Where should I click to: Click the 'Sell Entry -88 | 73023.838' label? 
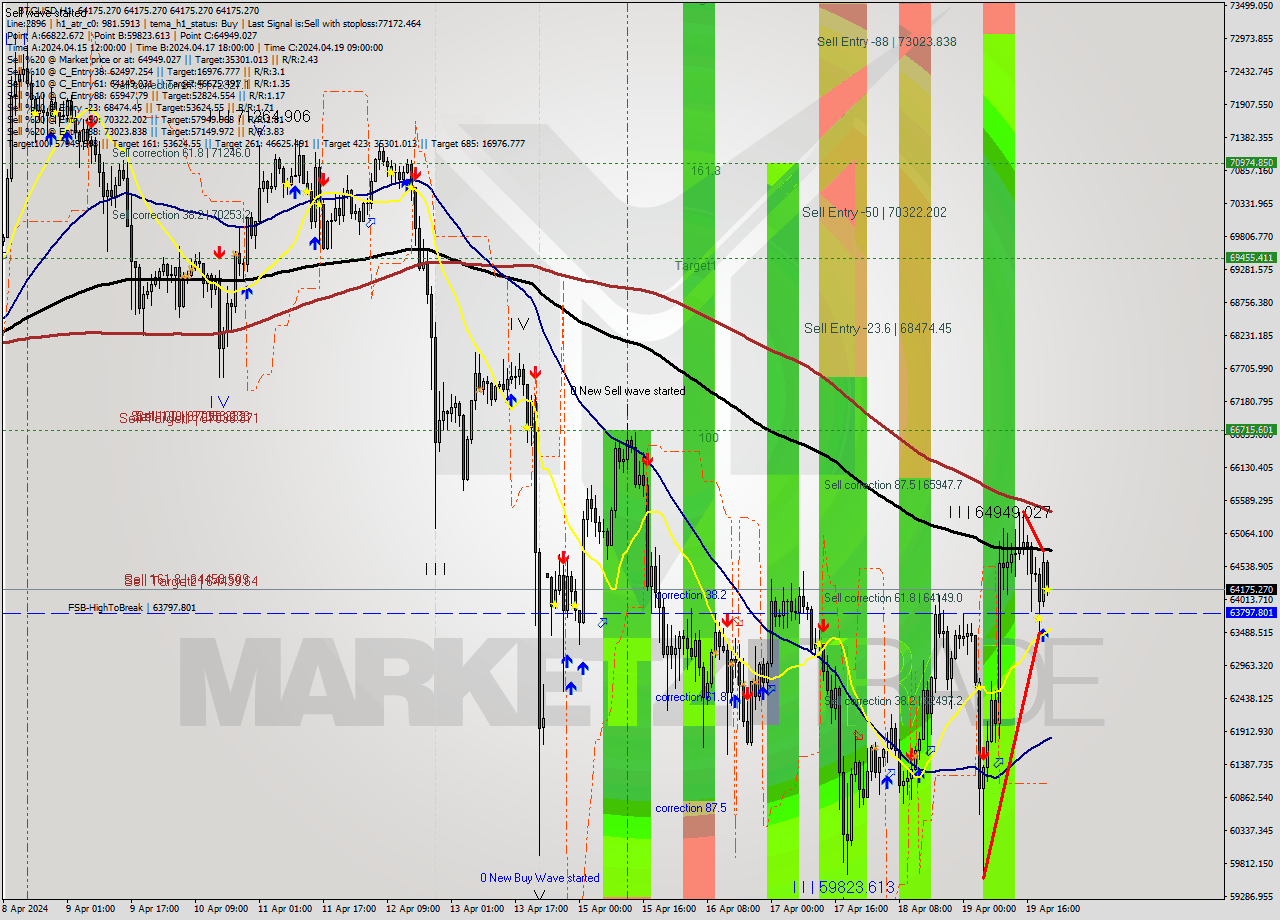tap(886, 42)
